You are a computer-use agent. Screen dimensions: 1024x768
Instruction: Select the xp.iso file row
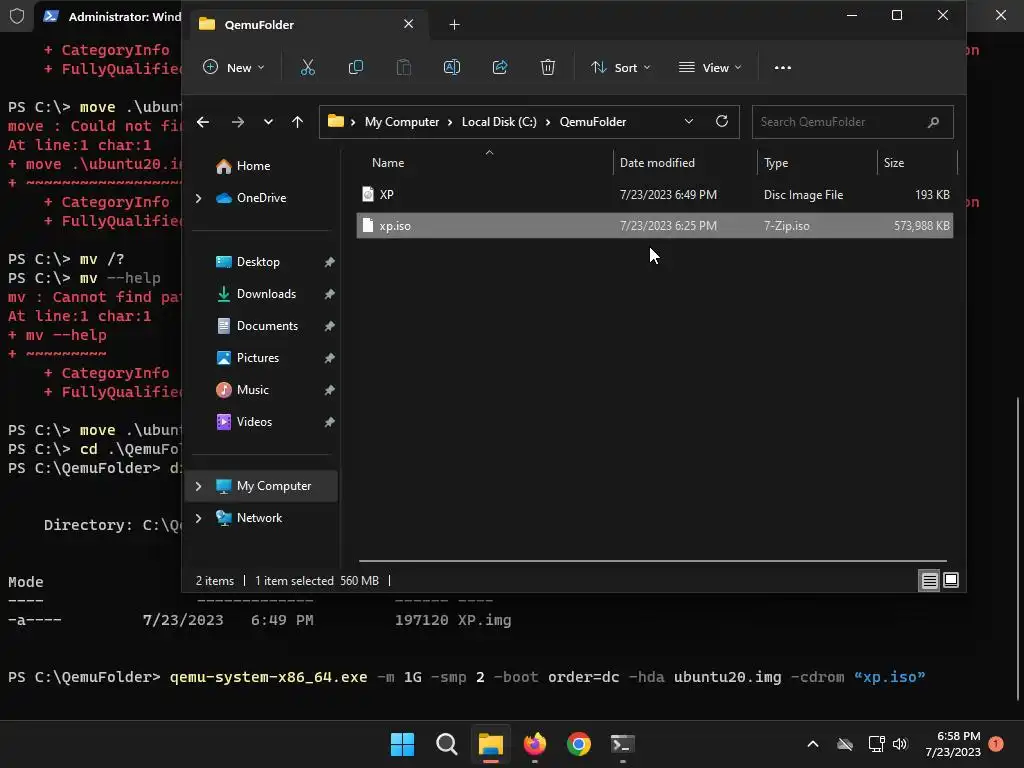coord(654,226)
